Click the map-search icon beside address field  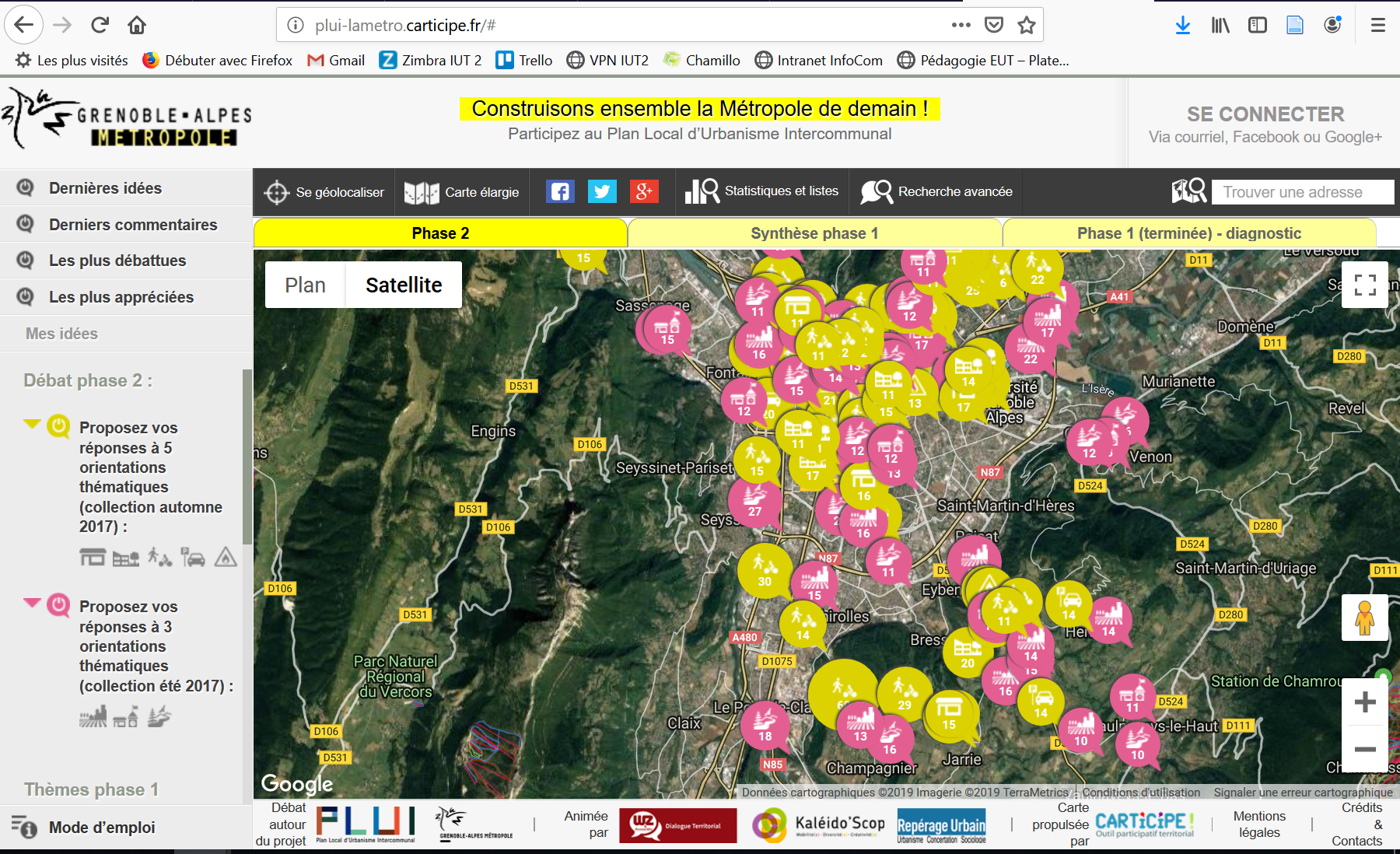tap(1188, 191)
